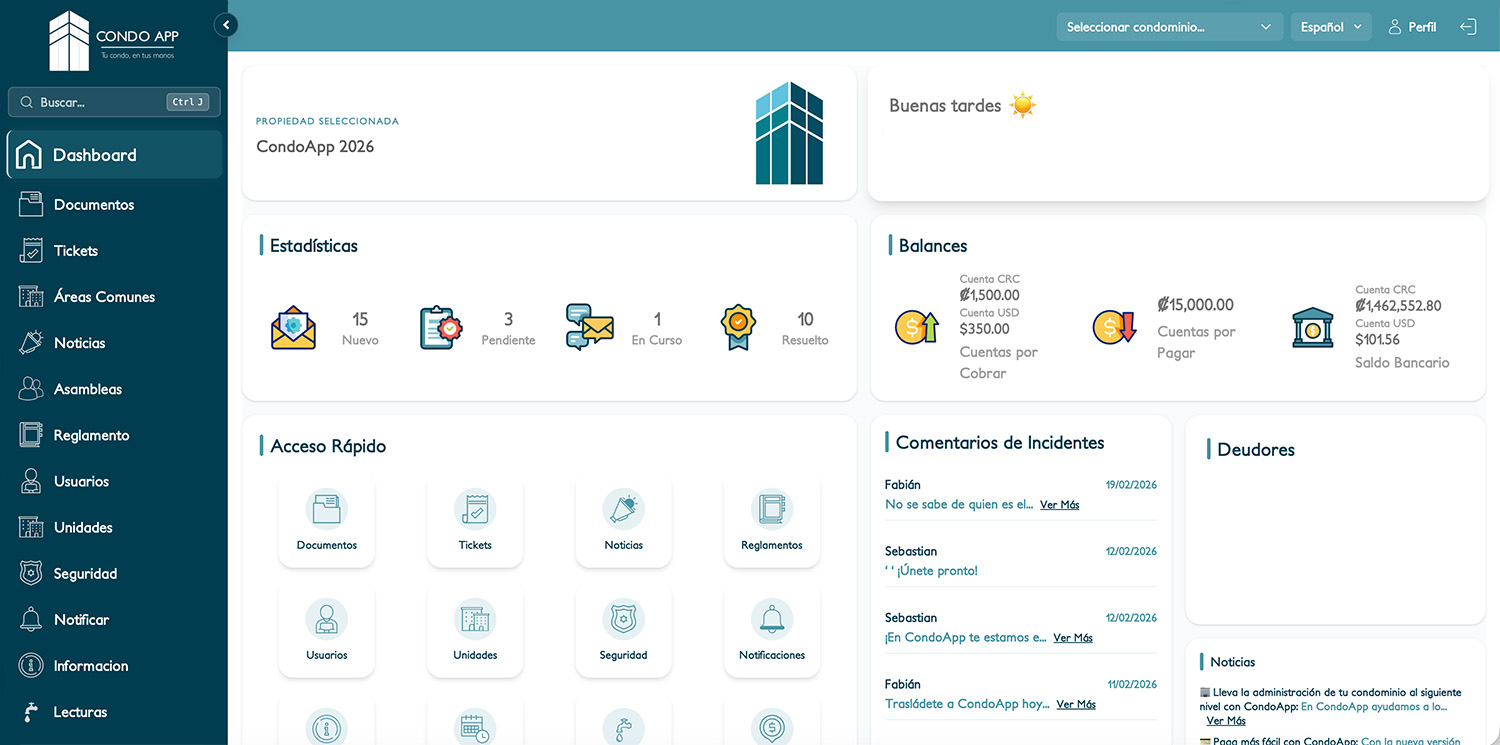Open Dashboard from sidebar
The height and width of the screenshot is (745, 1500).
(114, 155)
